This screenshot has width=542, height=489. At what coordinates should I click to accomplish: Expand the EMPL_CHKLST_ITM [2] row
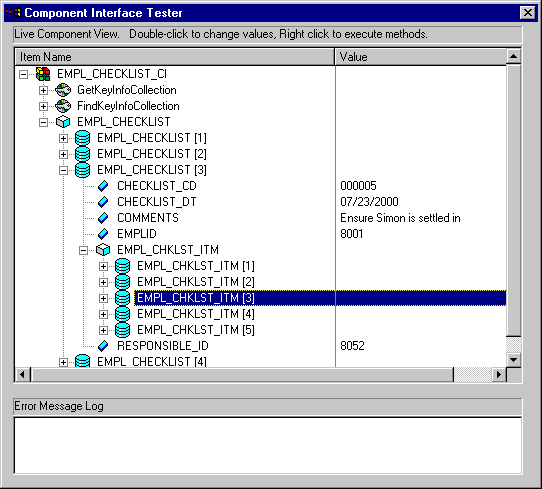coord(103,282)
